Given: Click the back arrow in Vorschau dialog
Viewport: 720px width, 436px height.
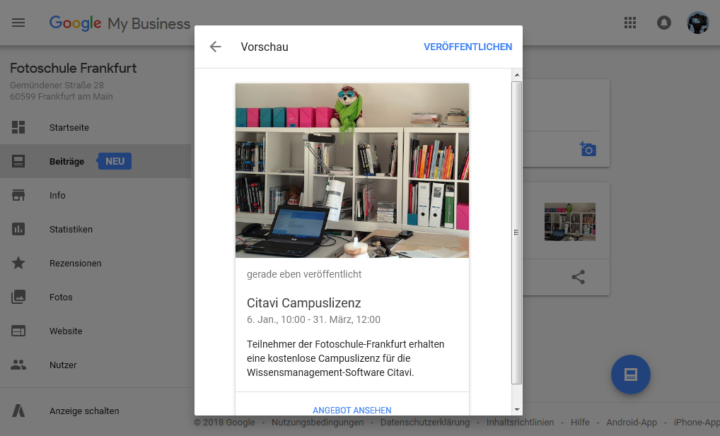Looking at the screenshot, I should (x=215, y=47).
